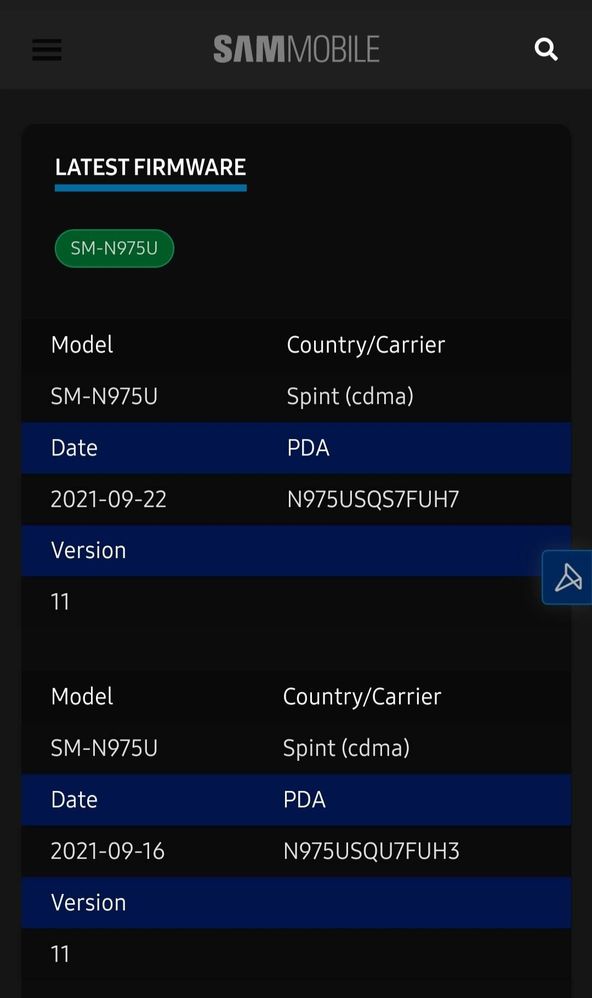The width and height of the screenshot is (592, 998).
Task: Select the 2021-09-16 firmware date
Action: [108, 851]
